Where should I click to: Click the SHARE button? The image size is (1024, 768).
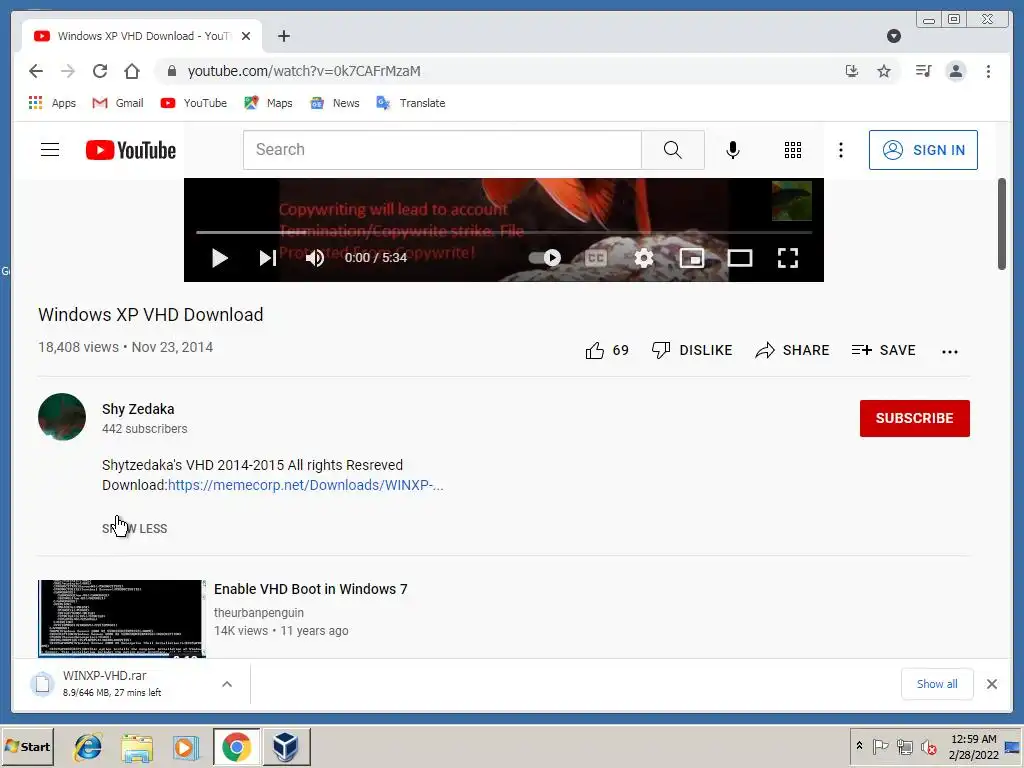click(x=792, y=350)
